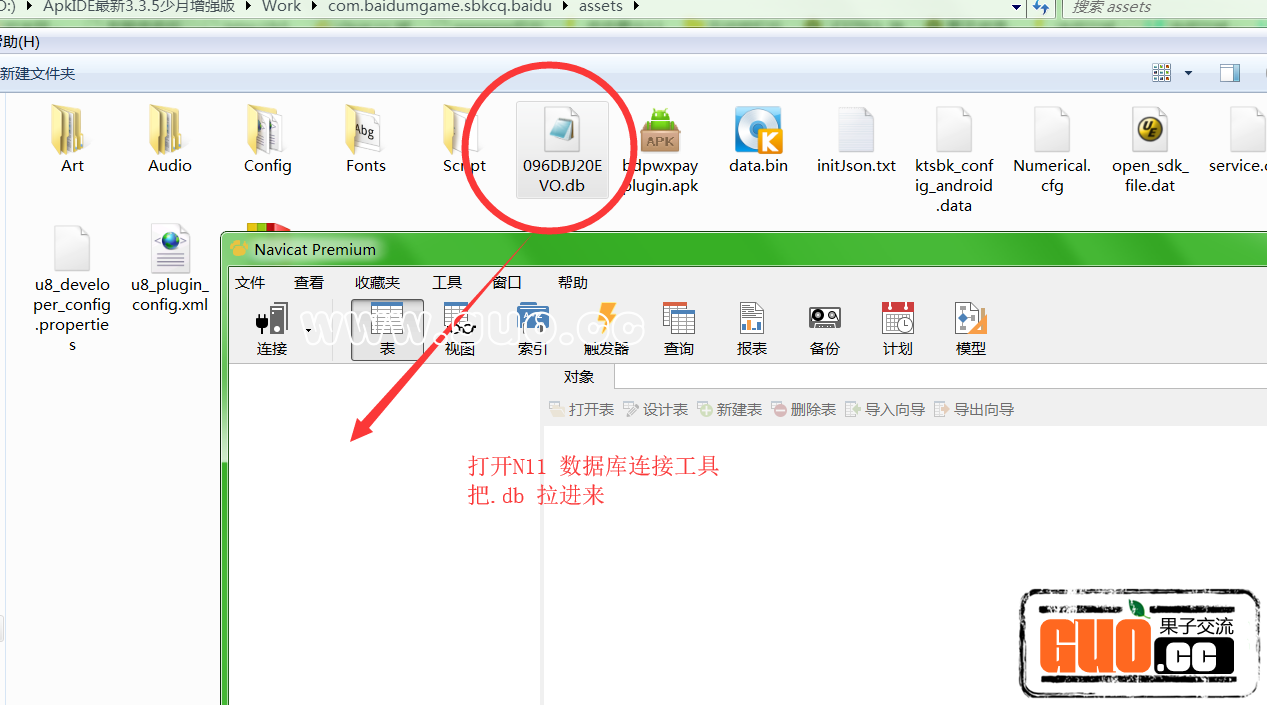1267x705 pixels.
Task: Expand the address bar history dropdown
Action: (x=1017, y=7)
